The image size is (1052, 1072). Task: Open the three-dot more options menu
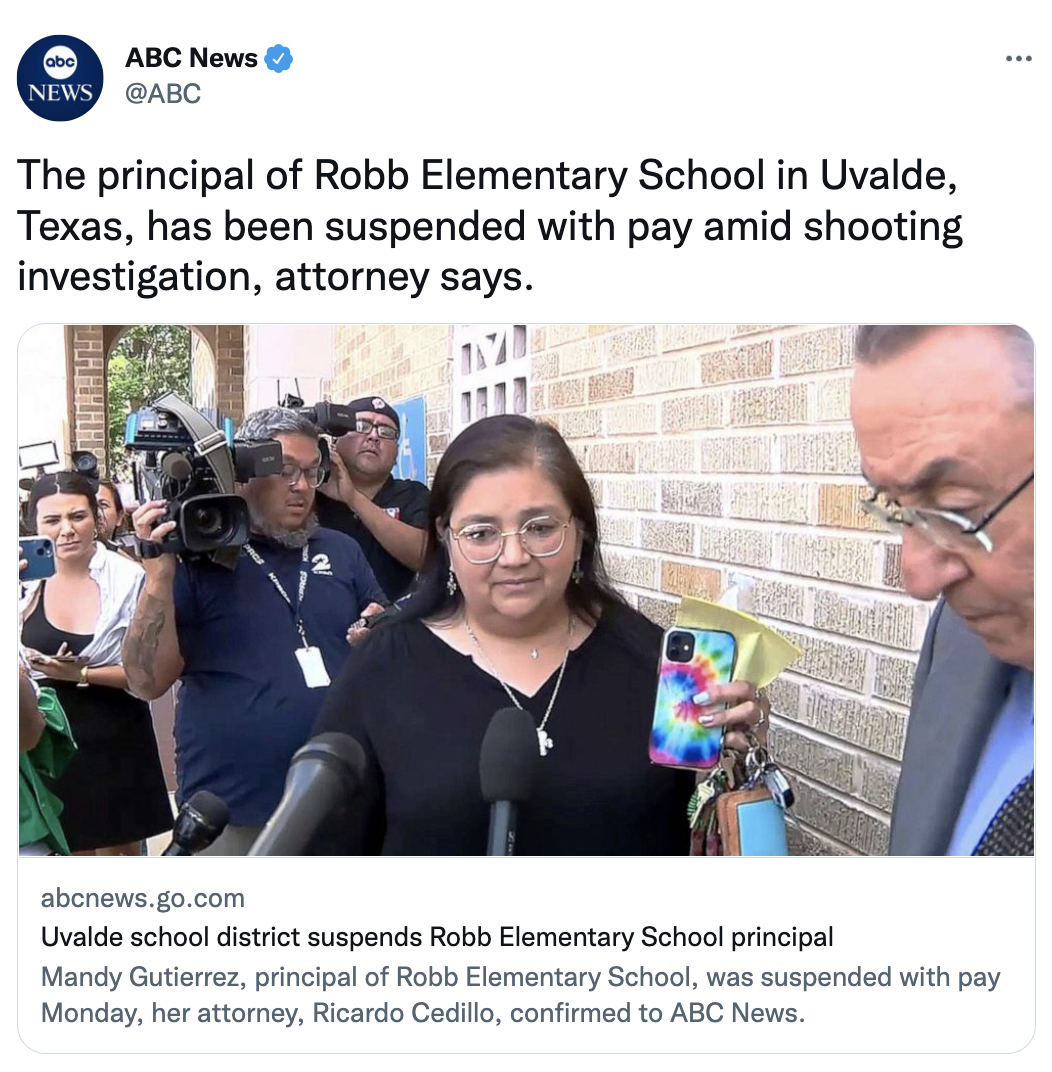[1019, 59]
